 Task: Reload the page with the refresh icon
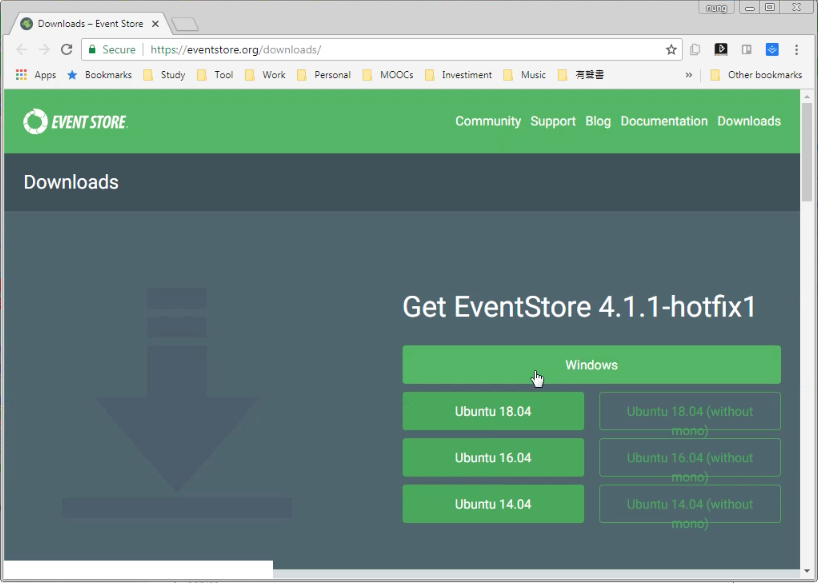66,50
